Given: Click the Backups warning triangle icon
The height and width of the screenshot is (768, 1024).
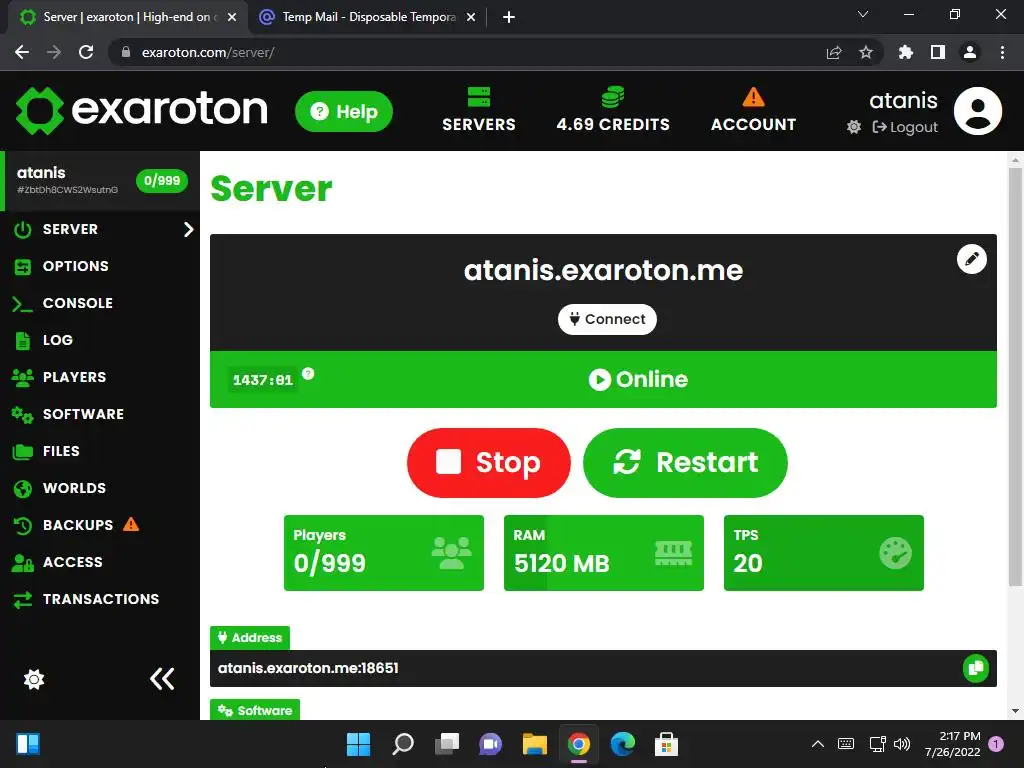Looking at the screenshot, I should point(131,524).
